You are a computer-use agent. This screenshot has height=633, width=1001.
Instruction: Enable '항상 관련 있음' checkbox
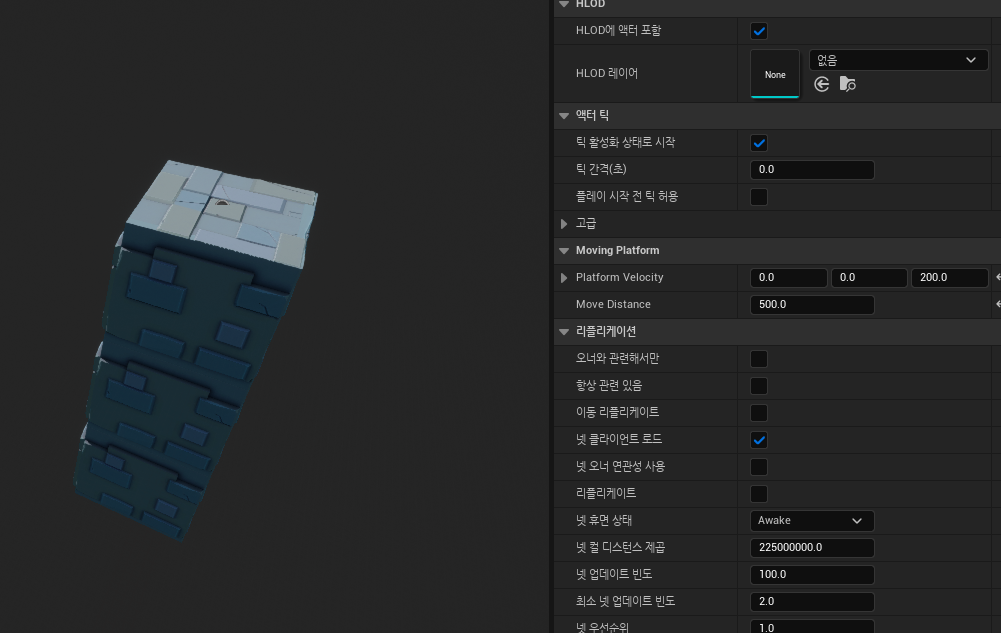click(x=758, y=385)
